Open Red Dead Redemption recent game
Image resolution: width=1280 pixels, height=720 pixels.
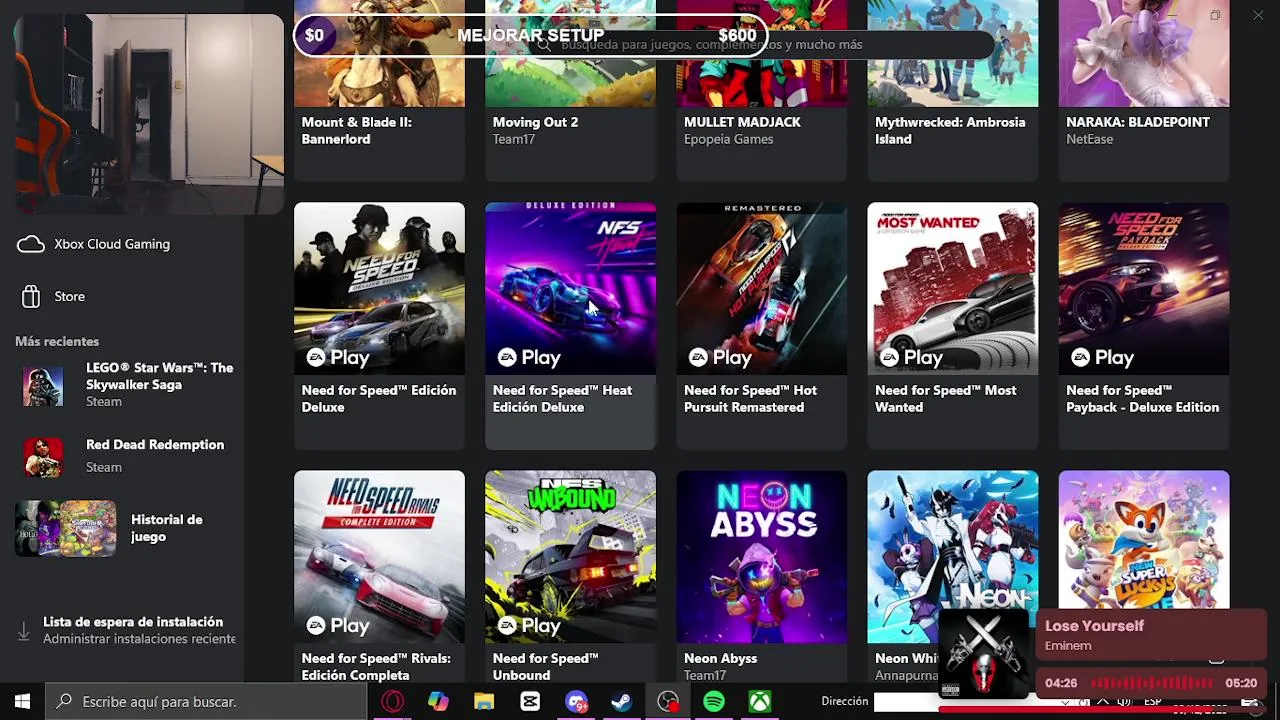point(128,455)
